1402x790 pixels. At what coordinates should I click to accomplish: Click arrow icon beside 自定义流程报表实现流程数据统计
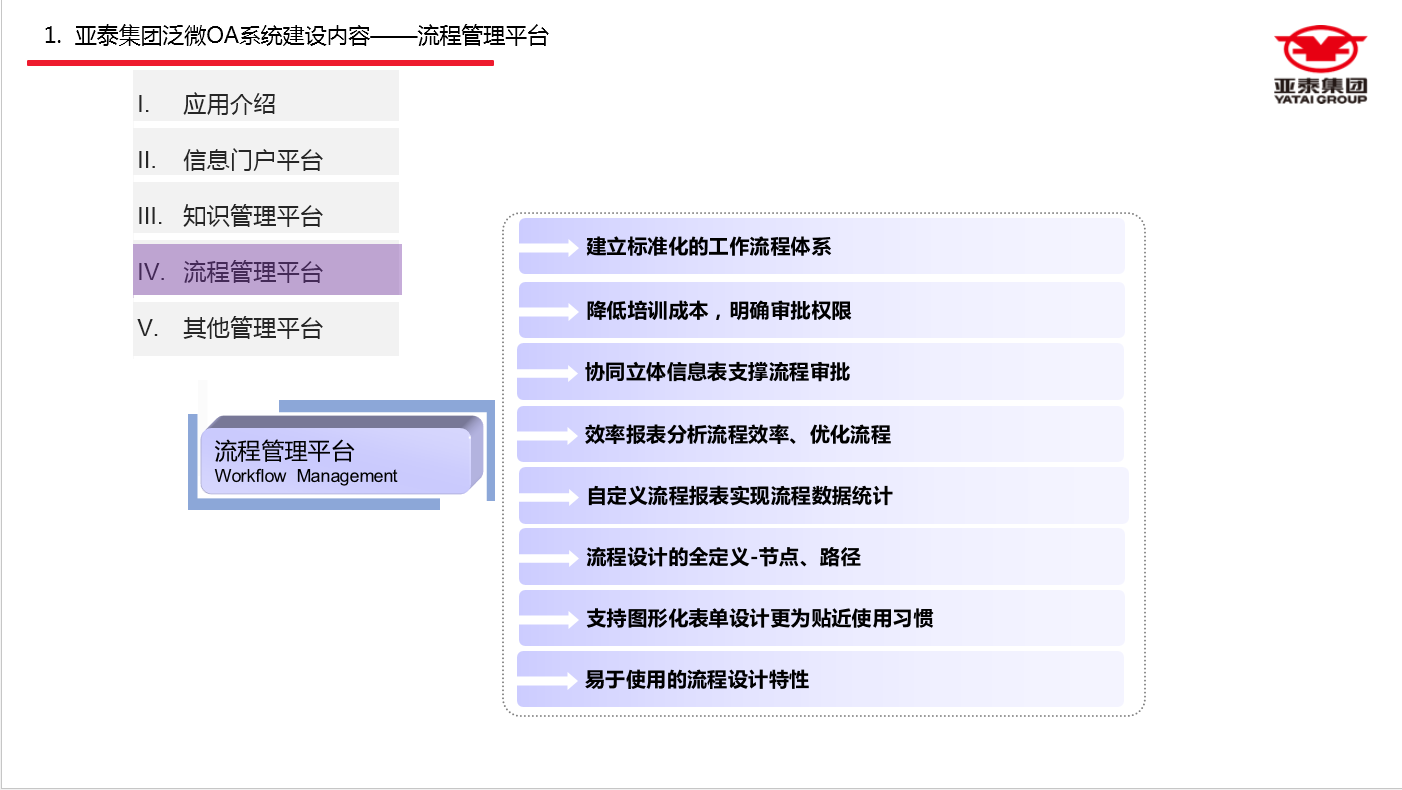point(549,497)
